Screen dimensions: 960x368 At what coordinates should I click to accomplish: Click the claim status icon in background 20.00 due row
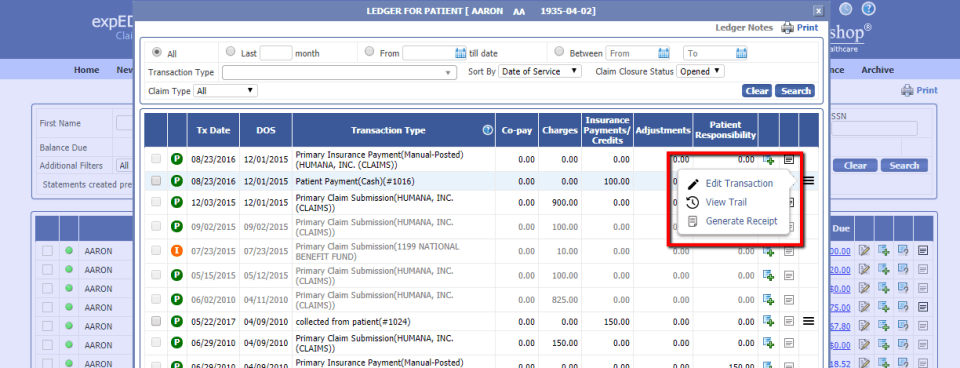pyautogui.click(x=903, y=269)
